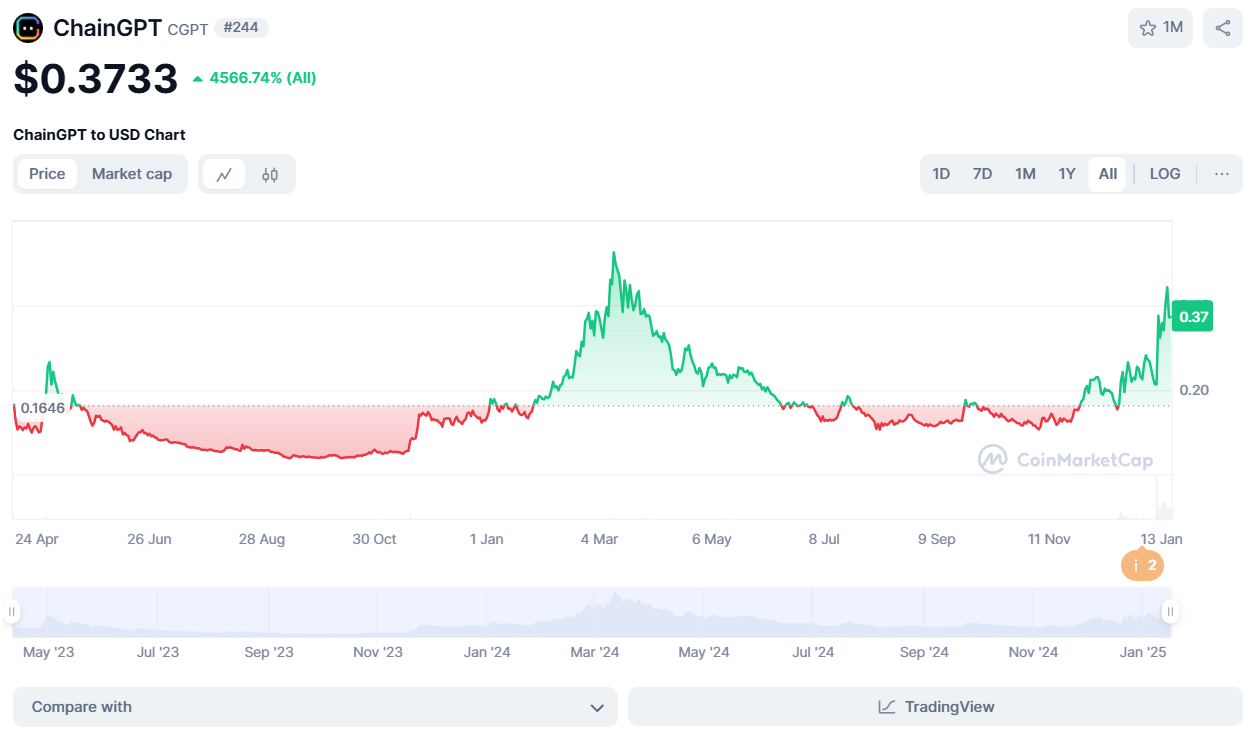Image resolution: width=1259 pixels, height=740 pixels.
Task: Click the ChainGPT logo icon
Action: pyautogui.click(x=28, y=28)
